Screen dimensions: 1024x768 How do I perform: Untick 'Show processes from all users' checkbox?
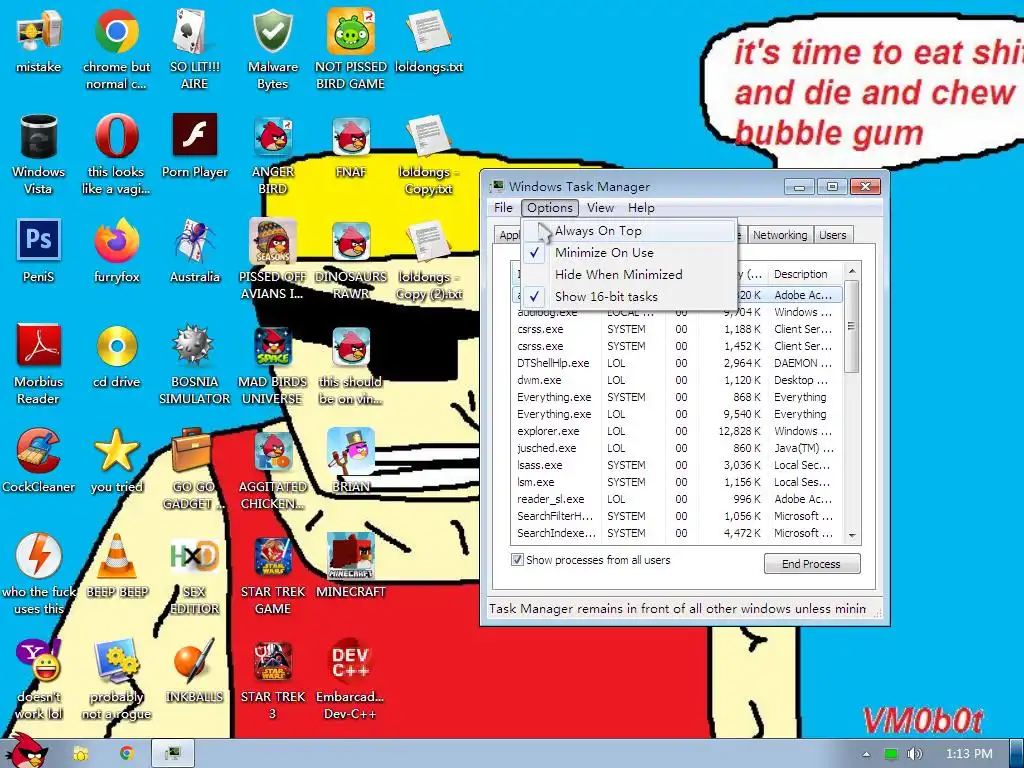517,560
